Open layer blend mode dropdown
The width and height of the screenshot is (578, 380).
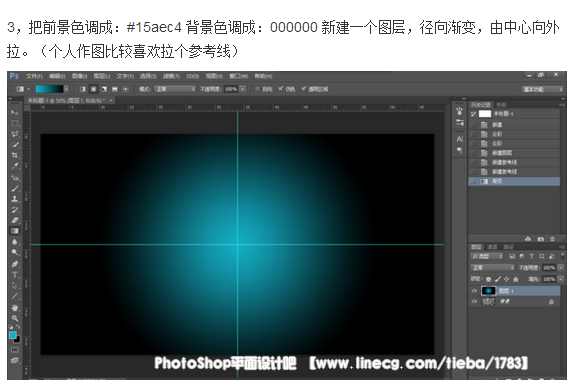[492, 268]
